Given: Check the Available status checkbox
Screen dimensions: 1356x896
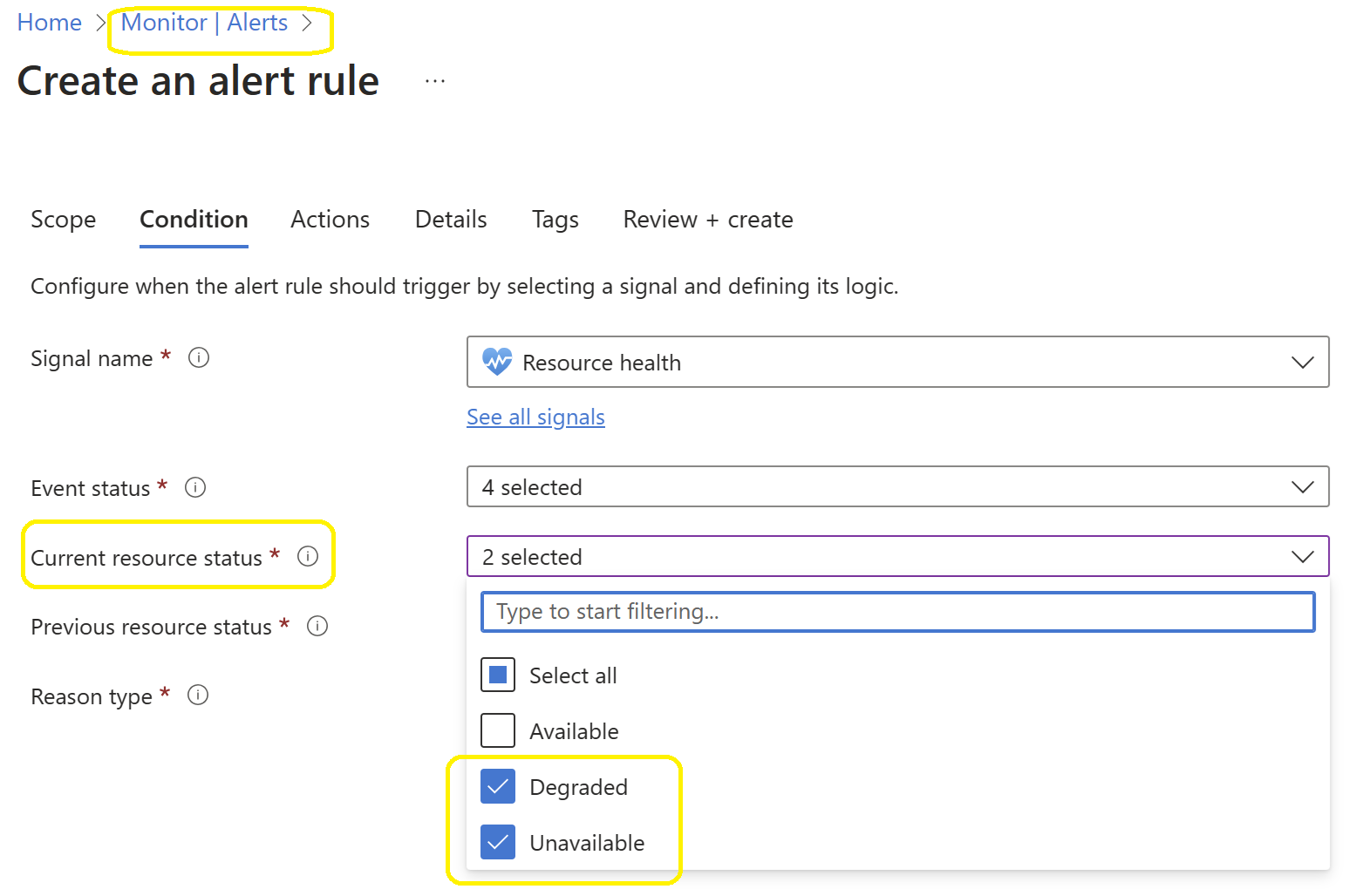Looking at the screenshot, I should coord(498,730).
